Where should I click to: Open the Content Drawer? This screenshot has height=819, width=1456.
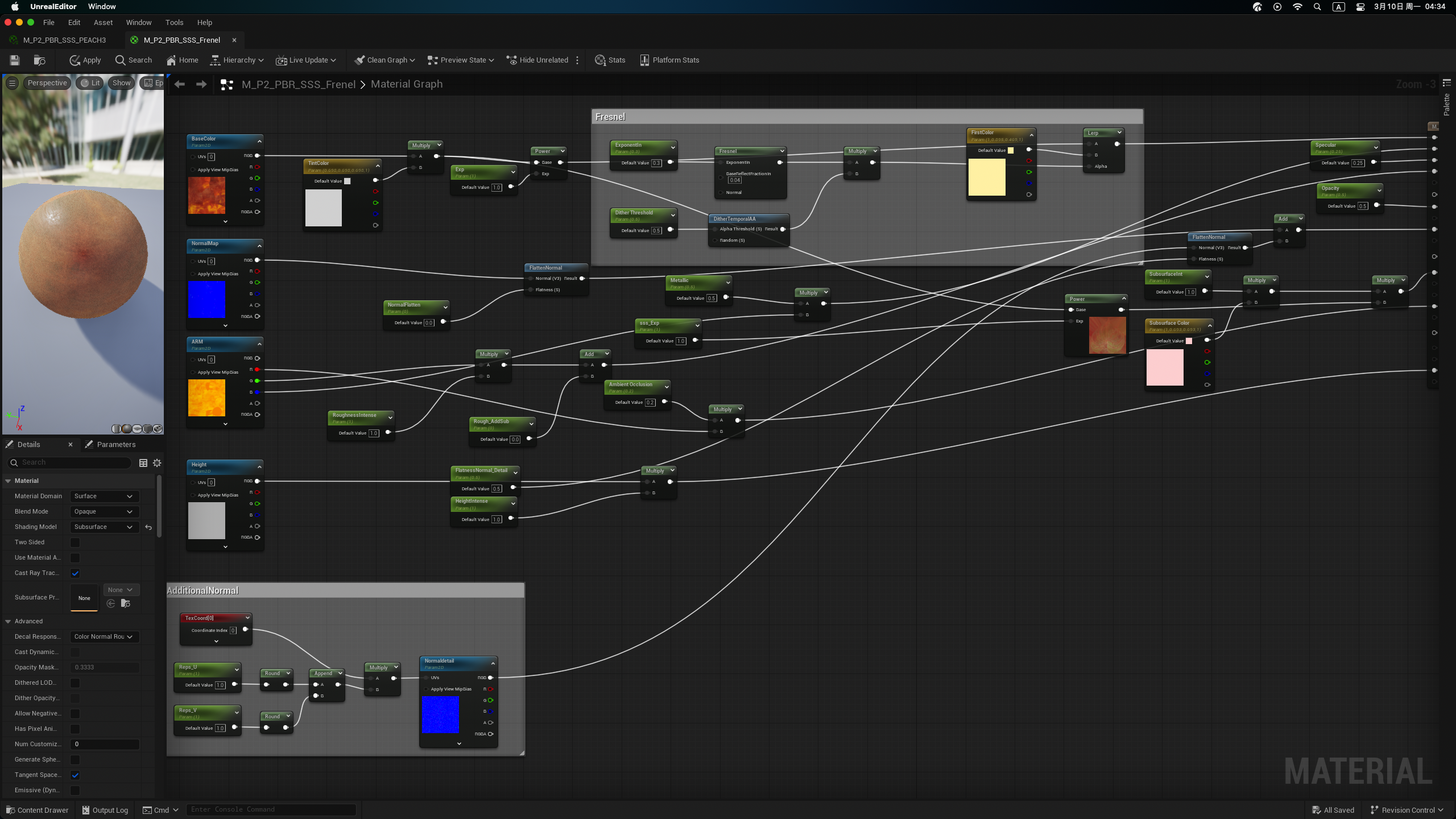pos(38,810)
